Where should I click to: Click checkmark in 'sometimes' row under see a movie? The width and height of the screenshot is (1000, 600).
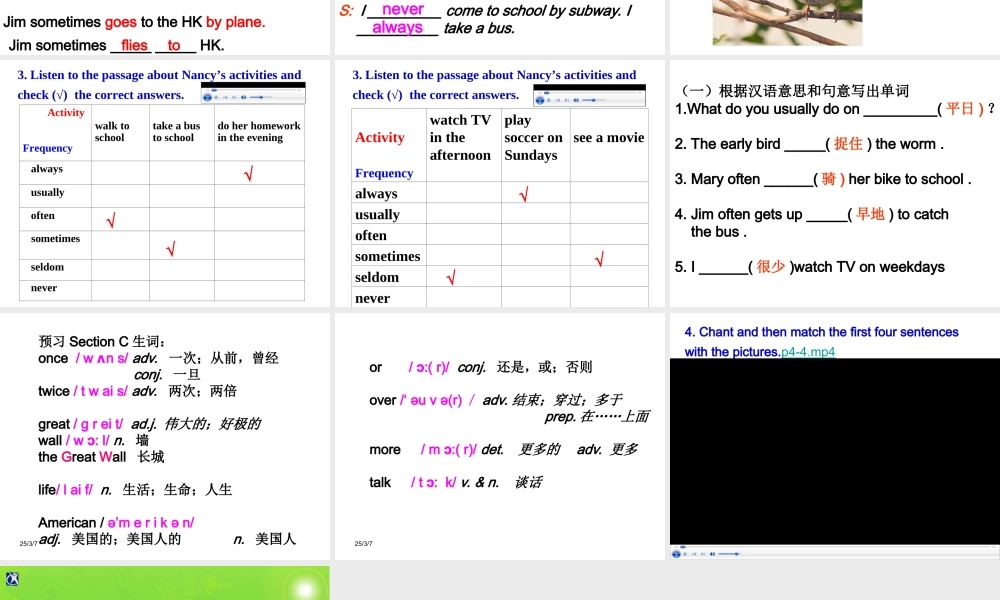(599, 260)
